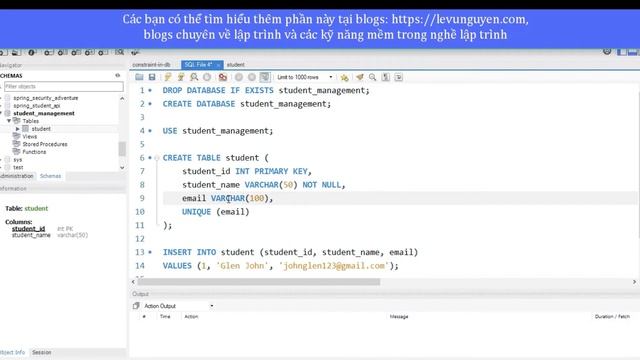Place cursor on UNIQUE (email) line
The width and height of the screenshot is (640, 360).
click(216, 212)
